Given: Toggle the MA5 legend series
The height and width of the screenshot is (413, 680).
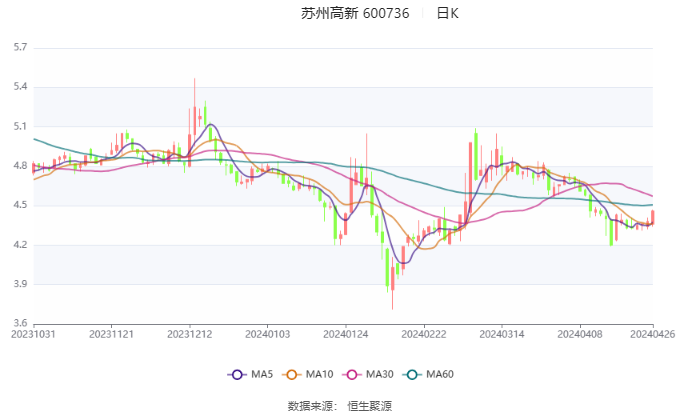Looking at the screenshot, I should click(250, 374).
